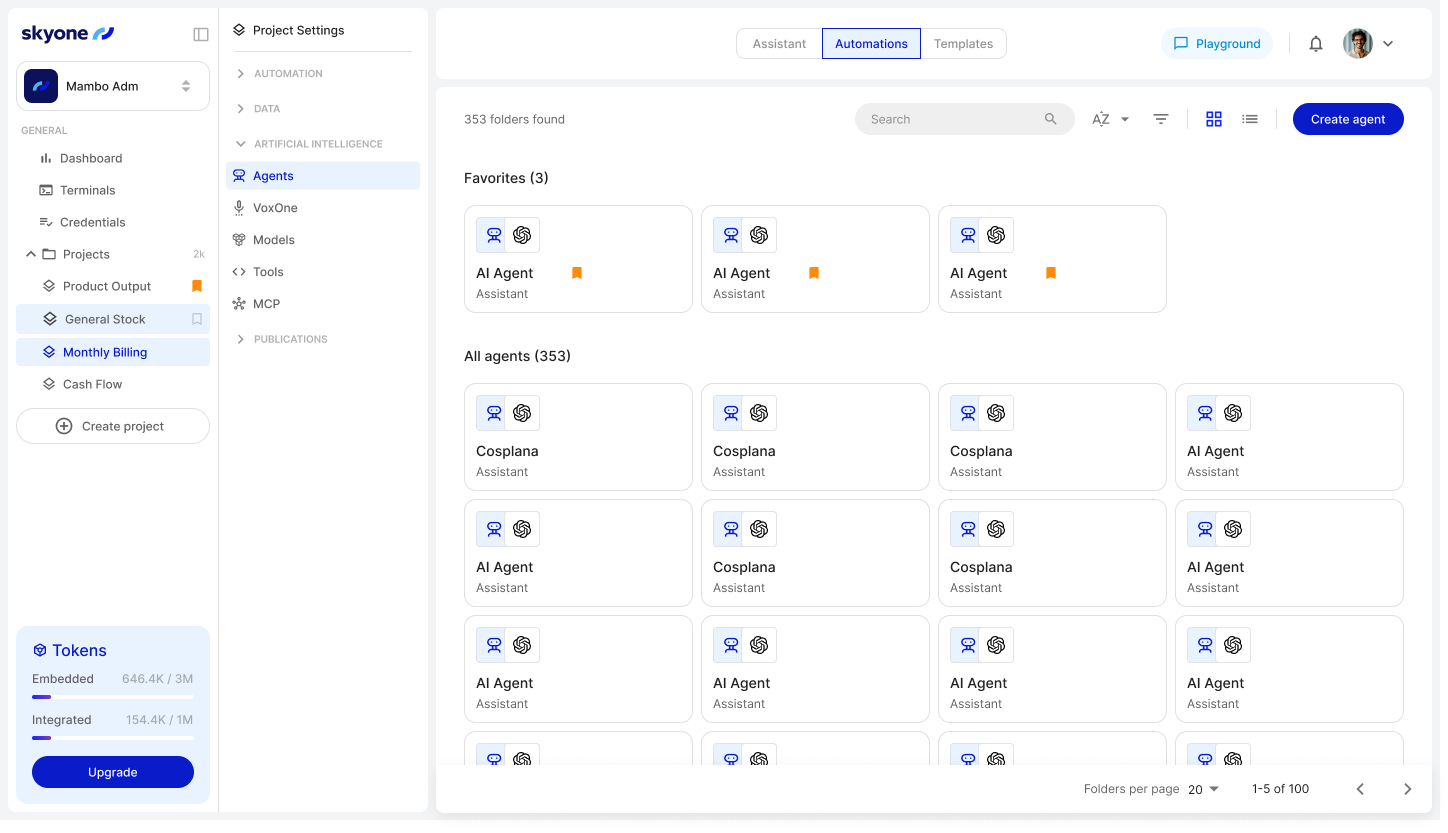Click the Create agent button
The image size is (1448, 833).
(1348, 119)
